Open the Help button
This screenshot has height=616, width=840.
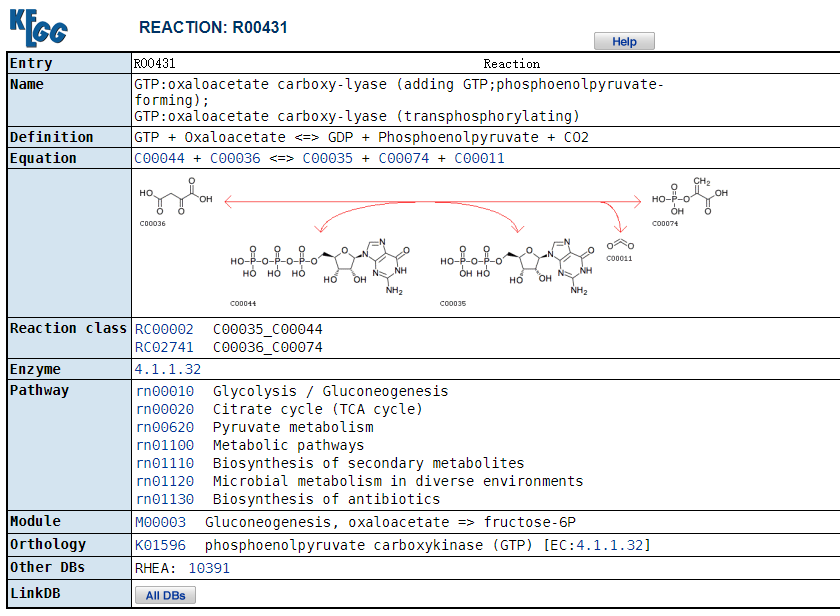click(x=624, y=41)
